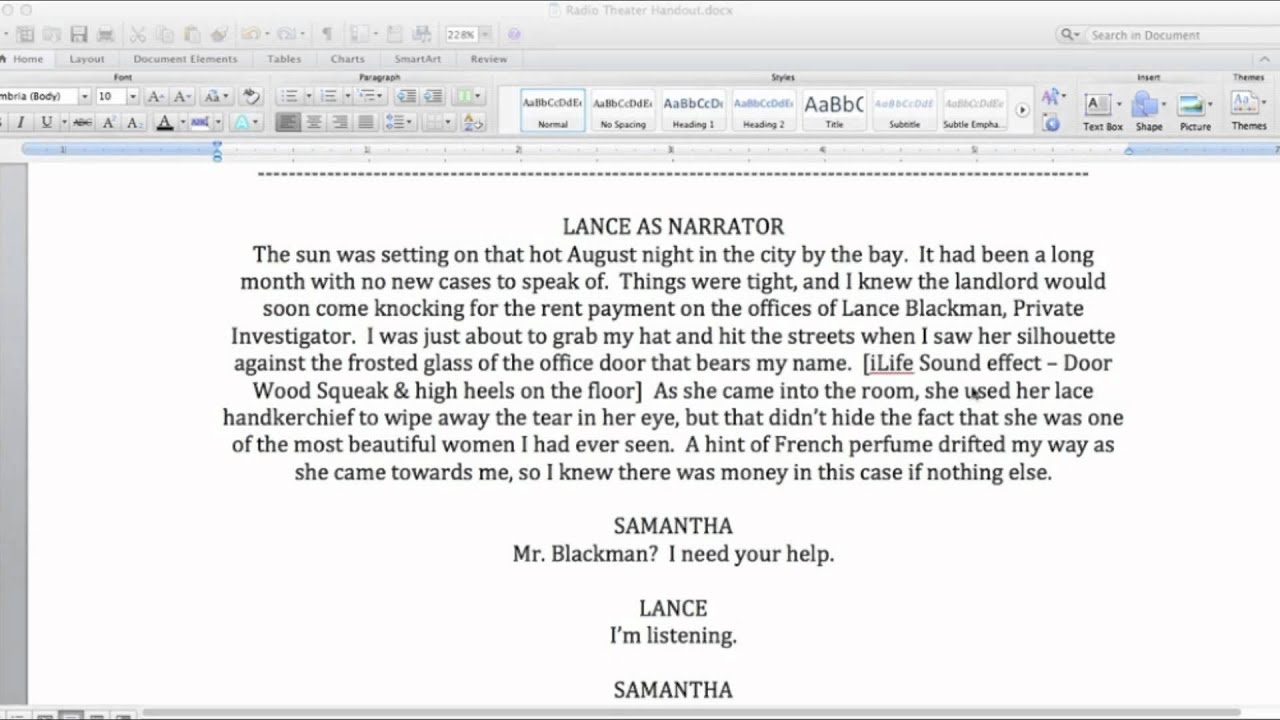Justify the paragraph text
Image resolution: width=1280 pixels, height=720 pixels.
pos(366,122)
